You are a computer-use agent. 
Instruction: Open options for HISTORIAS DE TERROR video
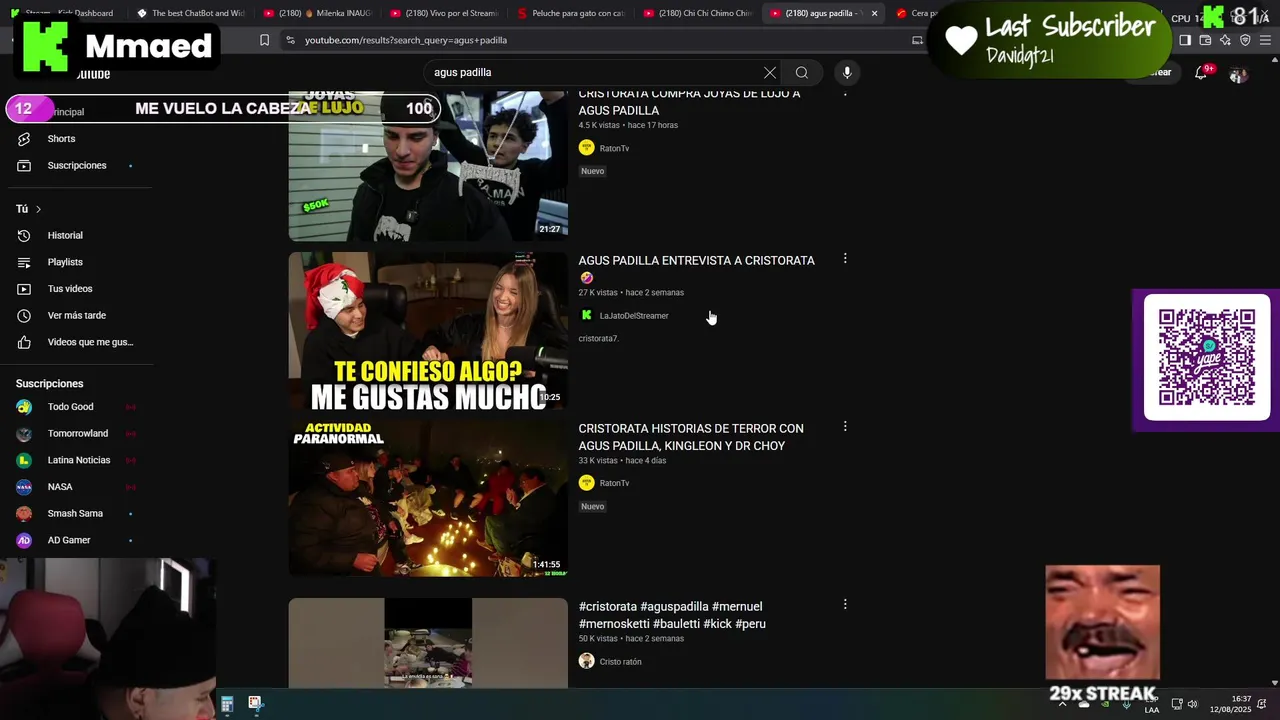click(845, 427)
